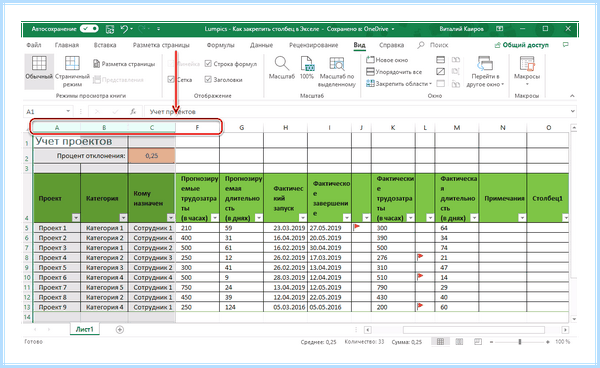Open the Формулы ribbon tab

coord(220,45)
